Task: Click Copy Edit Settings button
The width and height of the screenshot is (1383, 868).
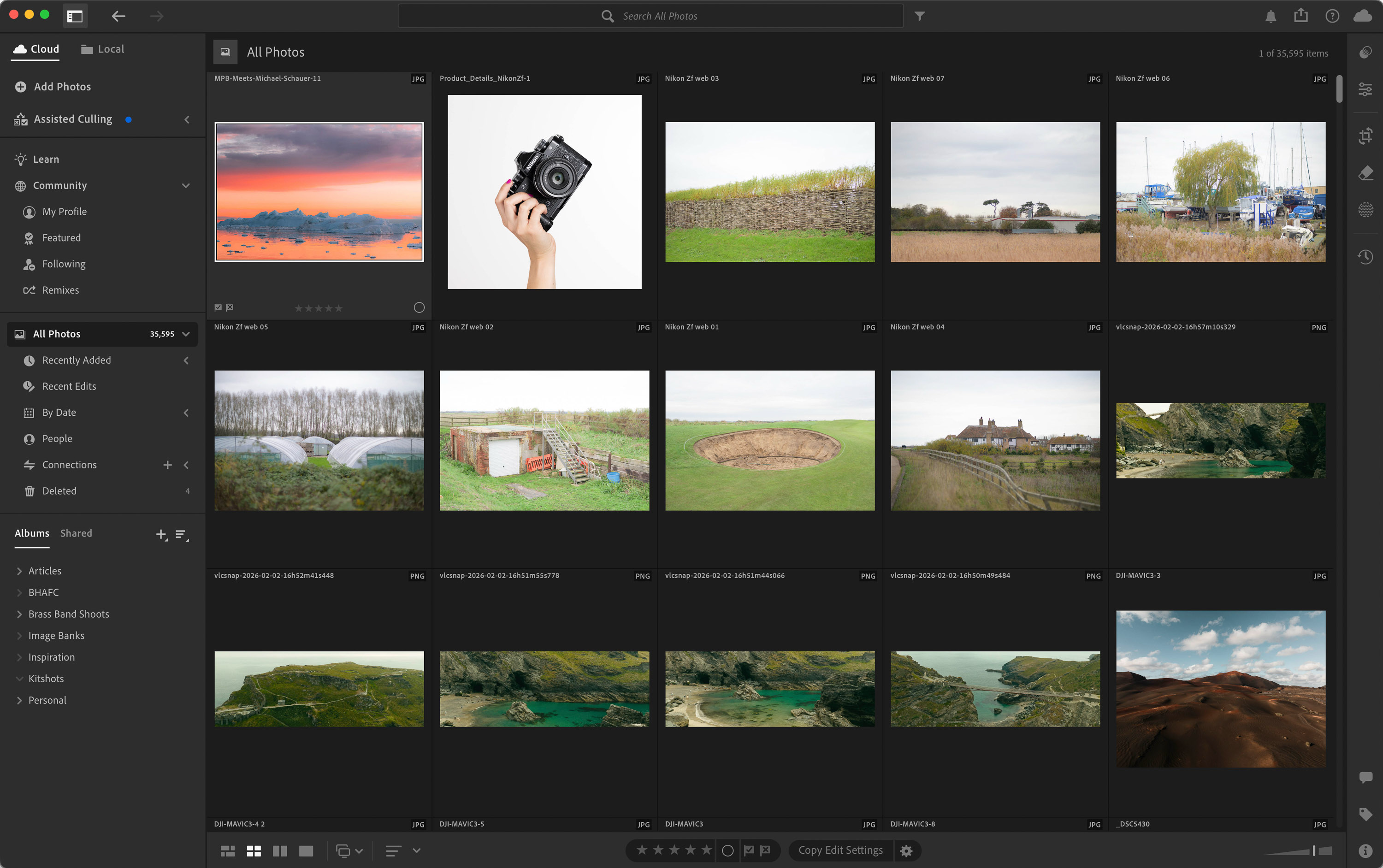Action: [840, 850]
